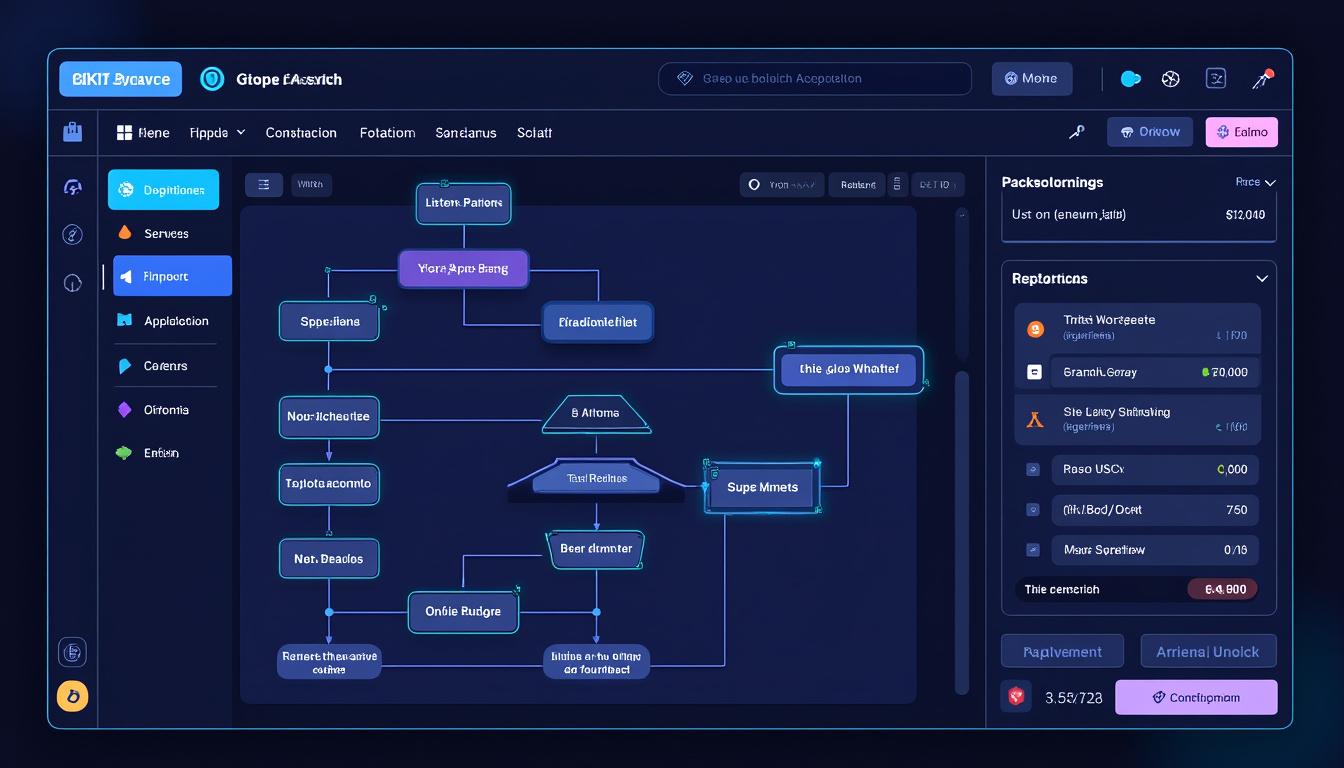Click the BIKIT Bycavce button
Viewport: 1344px width, 768px height.
(120, 79)
